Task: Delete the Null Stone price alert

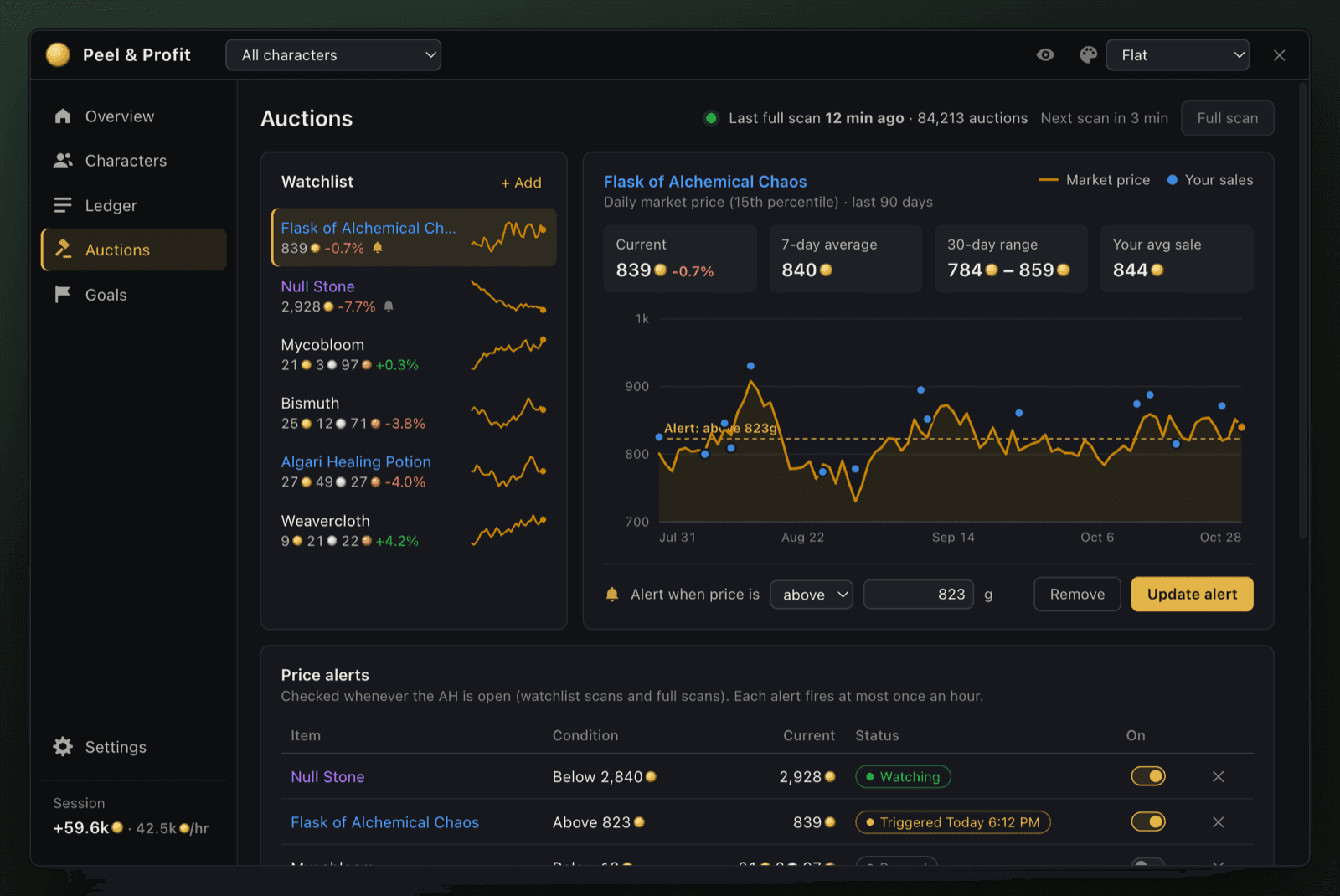Action: (x=1219, y=776)
